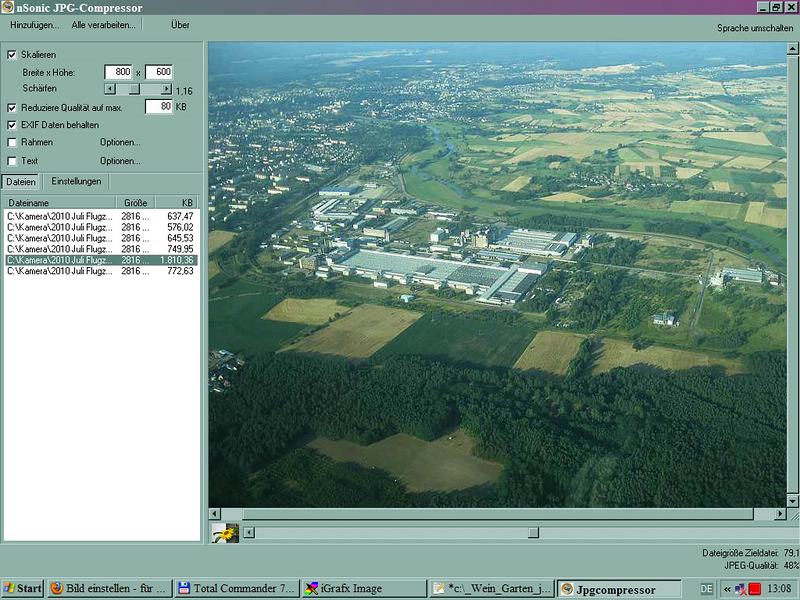Open the Windows Start menu
This screenshot has width=800, height=600.
coord(22,588)
